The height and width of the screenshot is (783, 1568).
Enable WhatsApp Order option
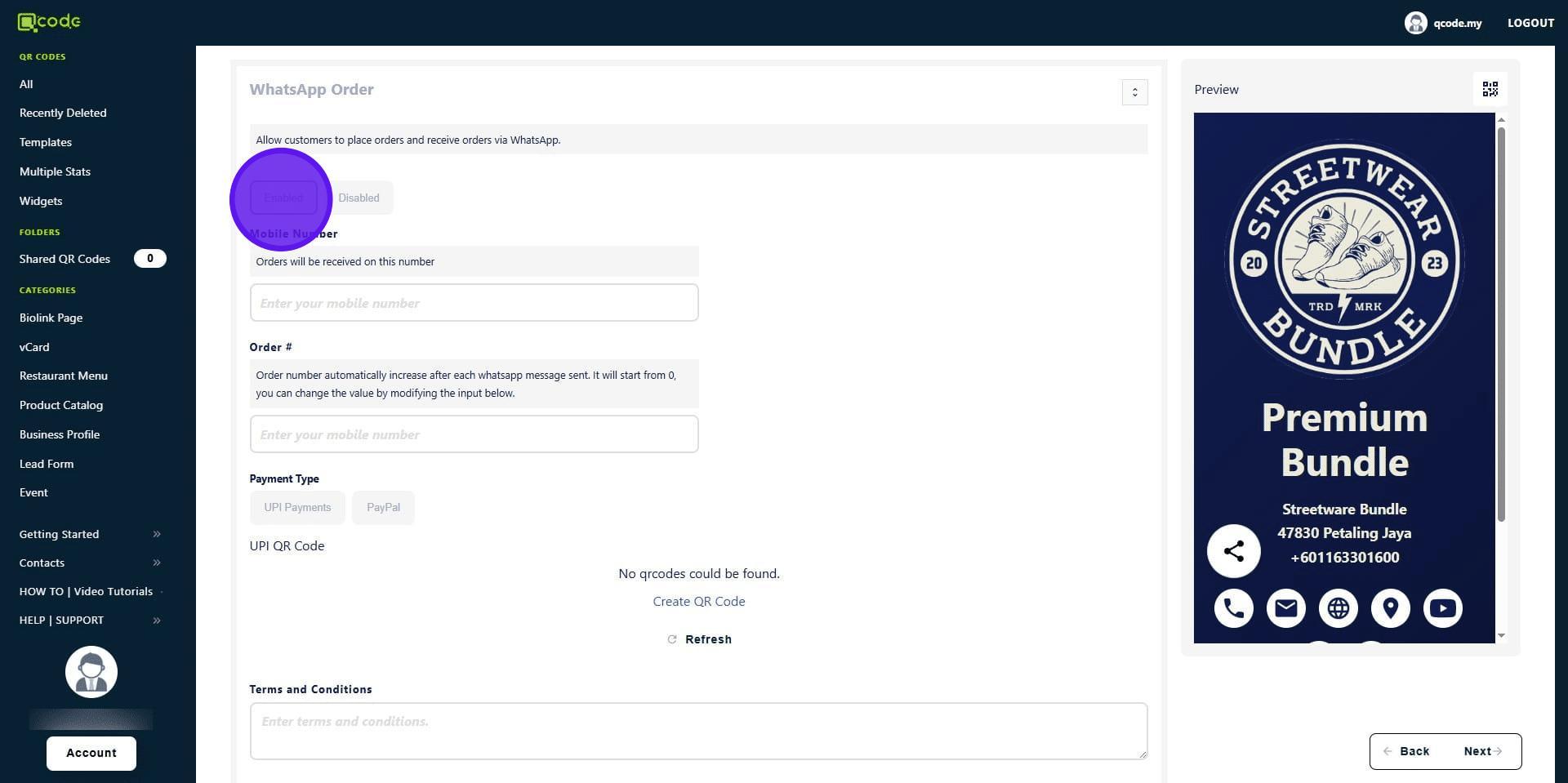tap(283, 198)
